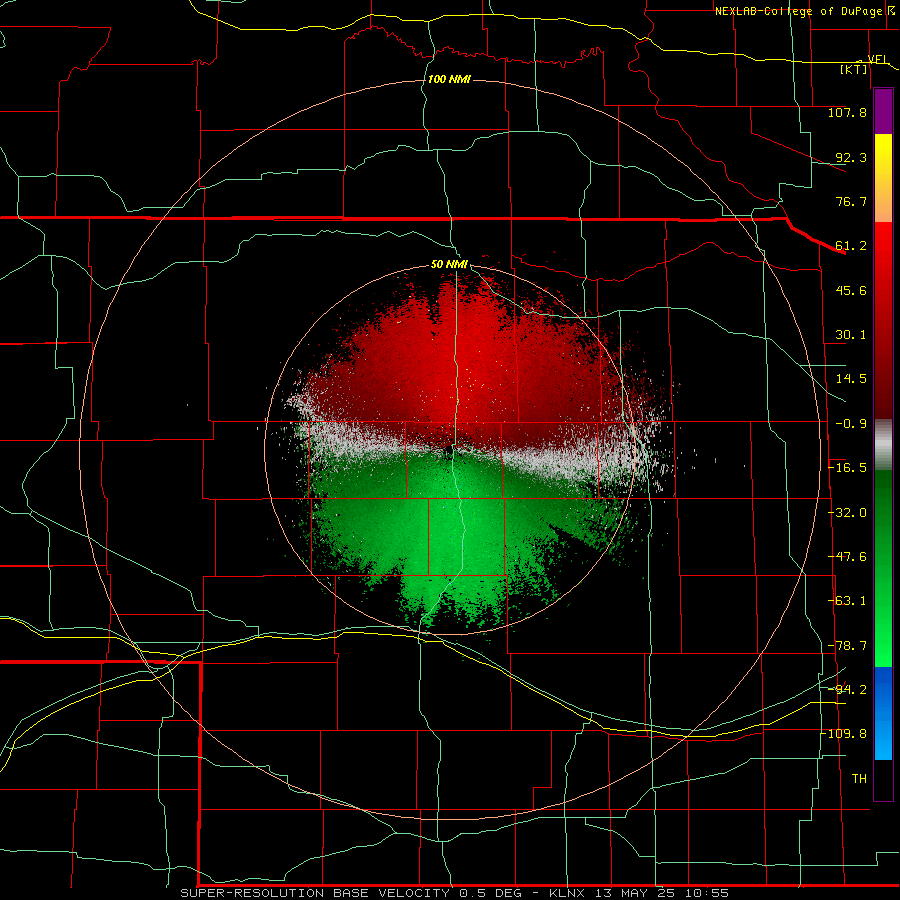Click the -109.8 velocity scale value

(x=843, y=734)
